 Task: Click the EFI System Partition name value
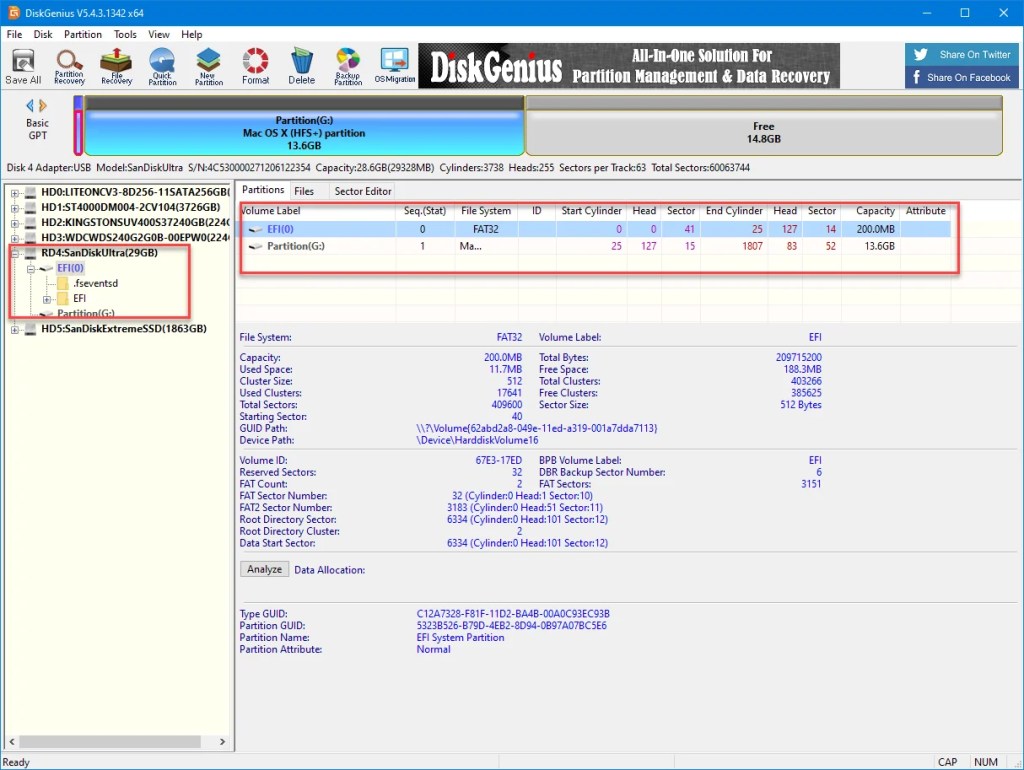click(x=460, y=637)
